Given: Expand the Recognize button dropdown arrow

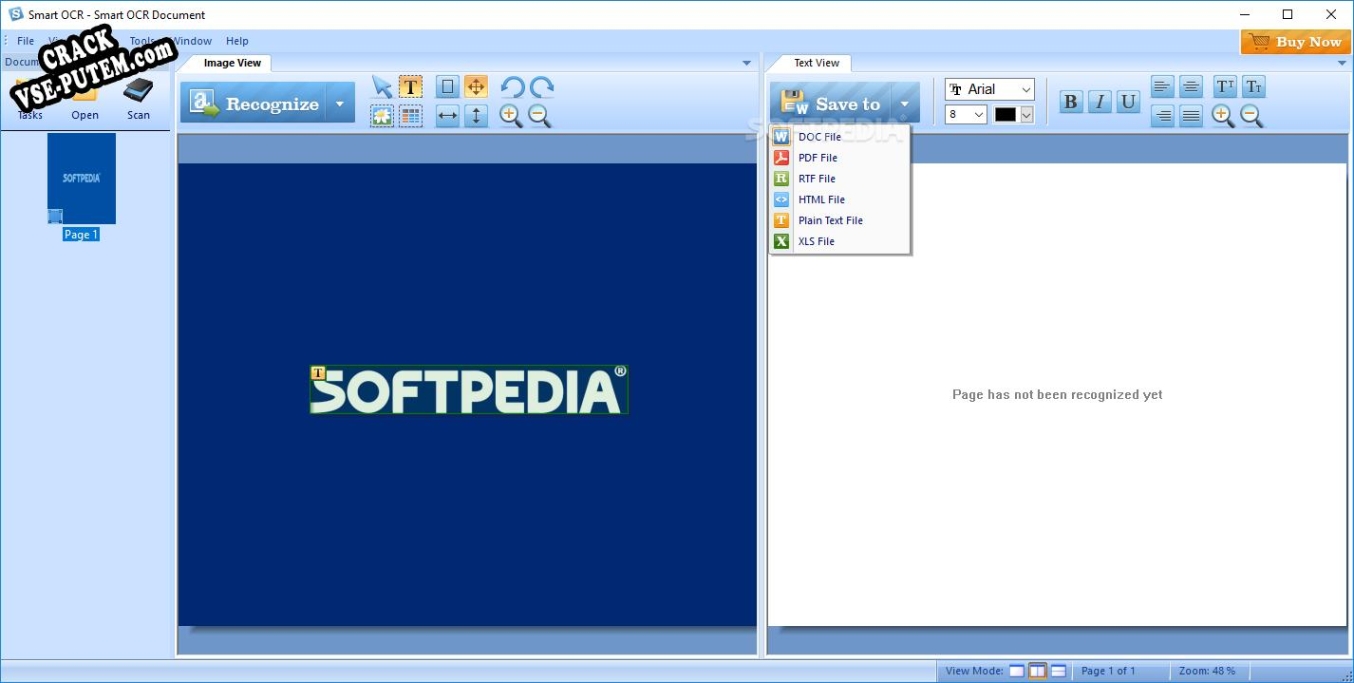Looking at the screenshot, I should (x=340, y=103).
